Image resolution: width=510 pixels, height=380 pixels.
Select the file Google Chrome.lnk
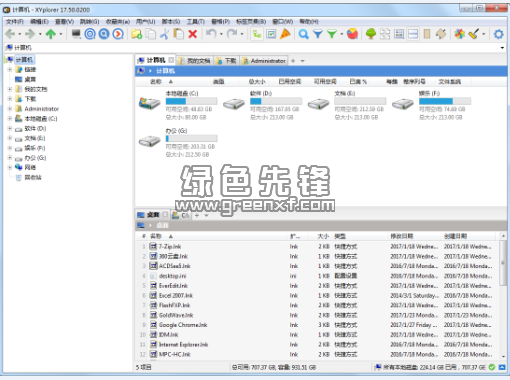coord(183,325)
